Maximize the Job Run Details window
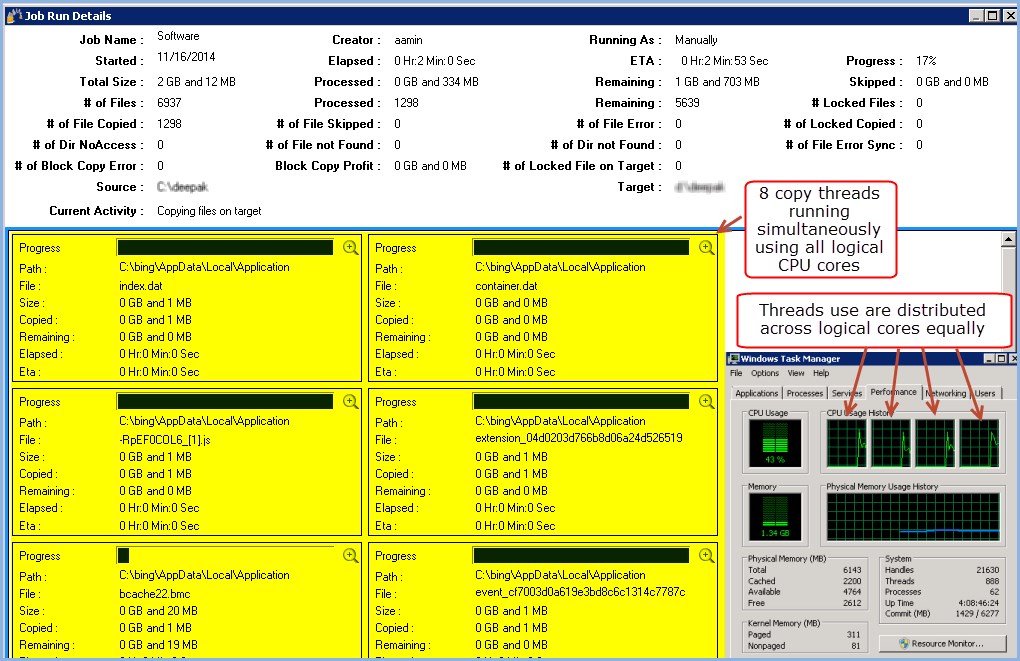The image size is (1020, 661). coord(992,16)
